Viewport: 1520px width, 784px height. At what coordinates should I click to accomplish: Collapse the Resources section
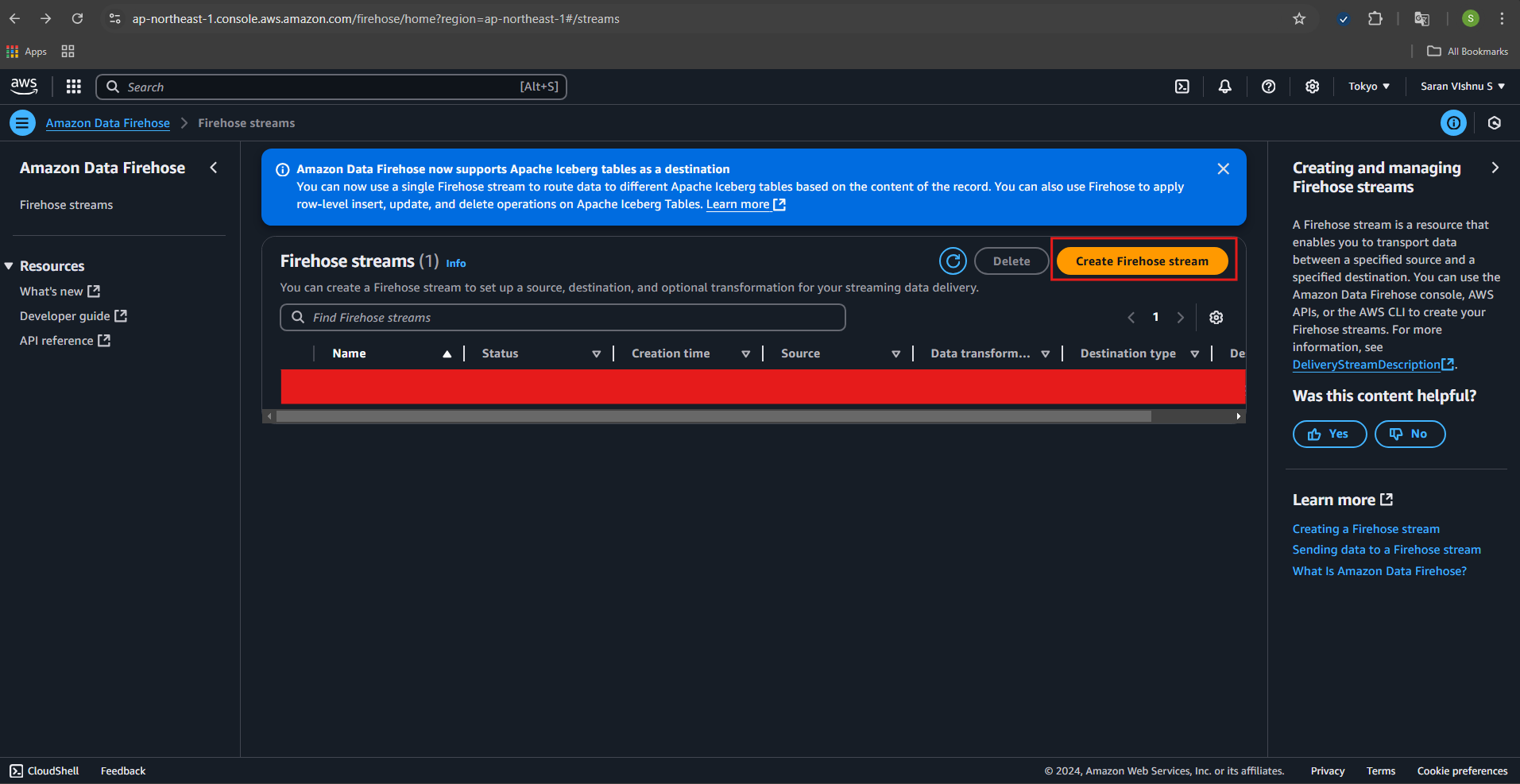[10, 266]
